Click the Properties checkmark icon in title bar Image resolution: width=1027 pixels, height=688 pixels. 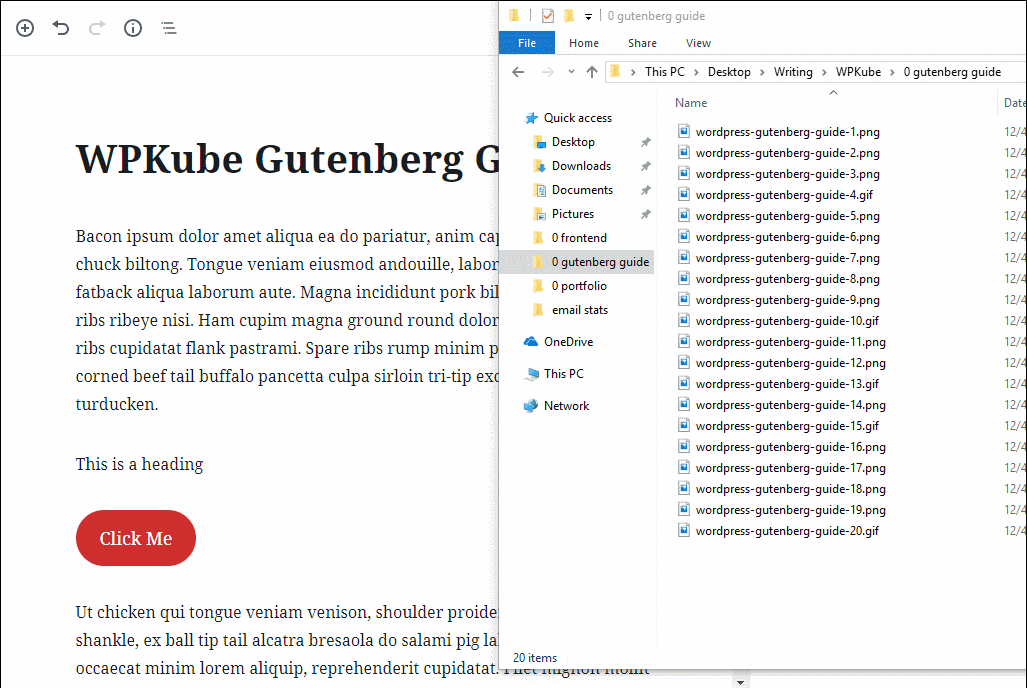pyautogui.click(x=548, y=16)
